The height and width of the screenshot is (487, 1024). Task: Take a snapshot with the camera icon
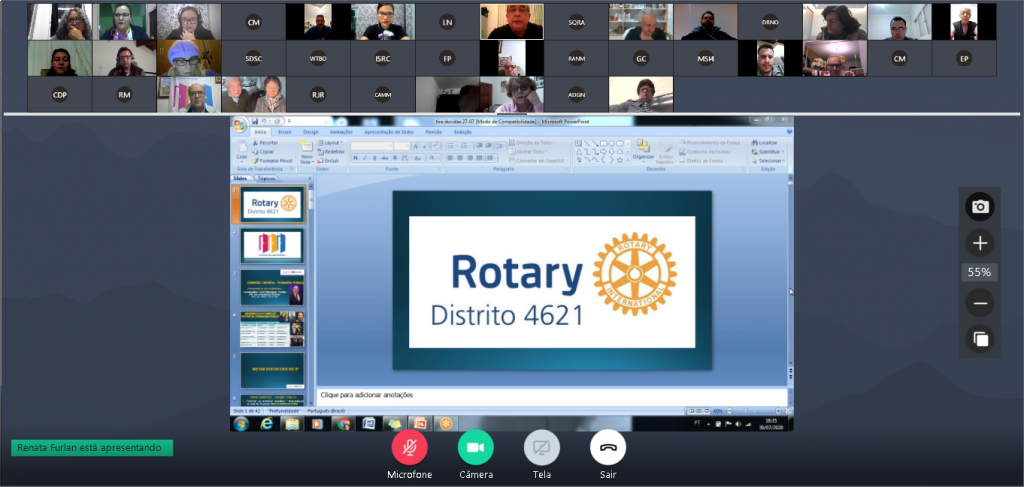pos(980,207)
